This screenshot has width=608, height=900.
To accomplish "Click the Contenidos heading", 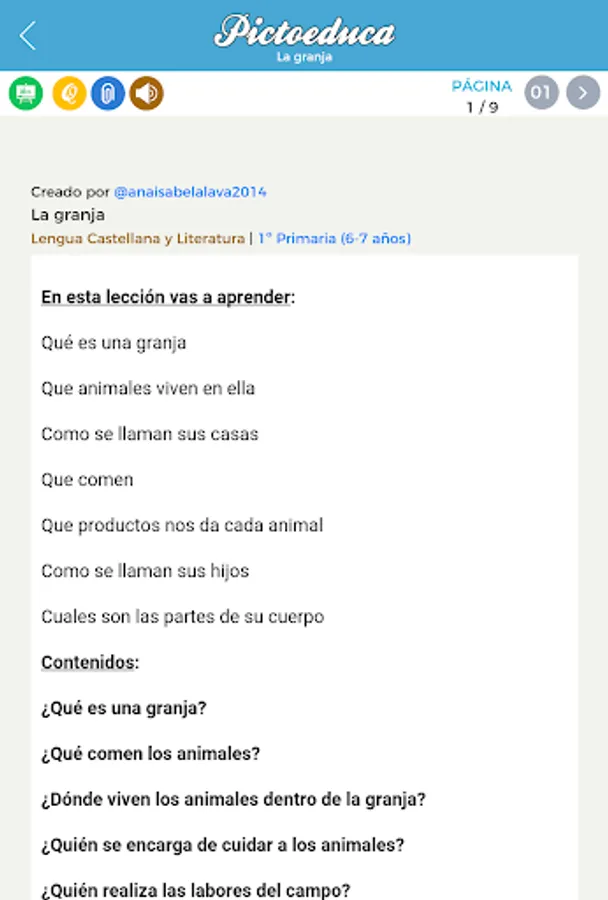I will point(90,662).
